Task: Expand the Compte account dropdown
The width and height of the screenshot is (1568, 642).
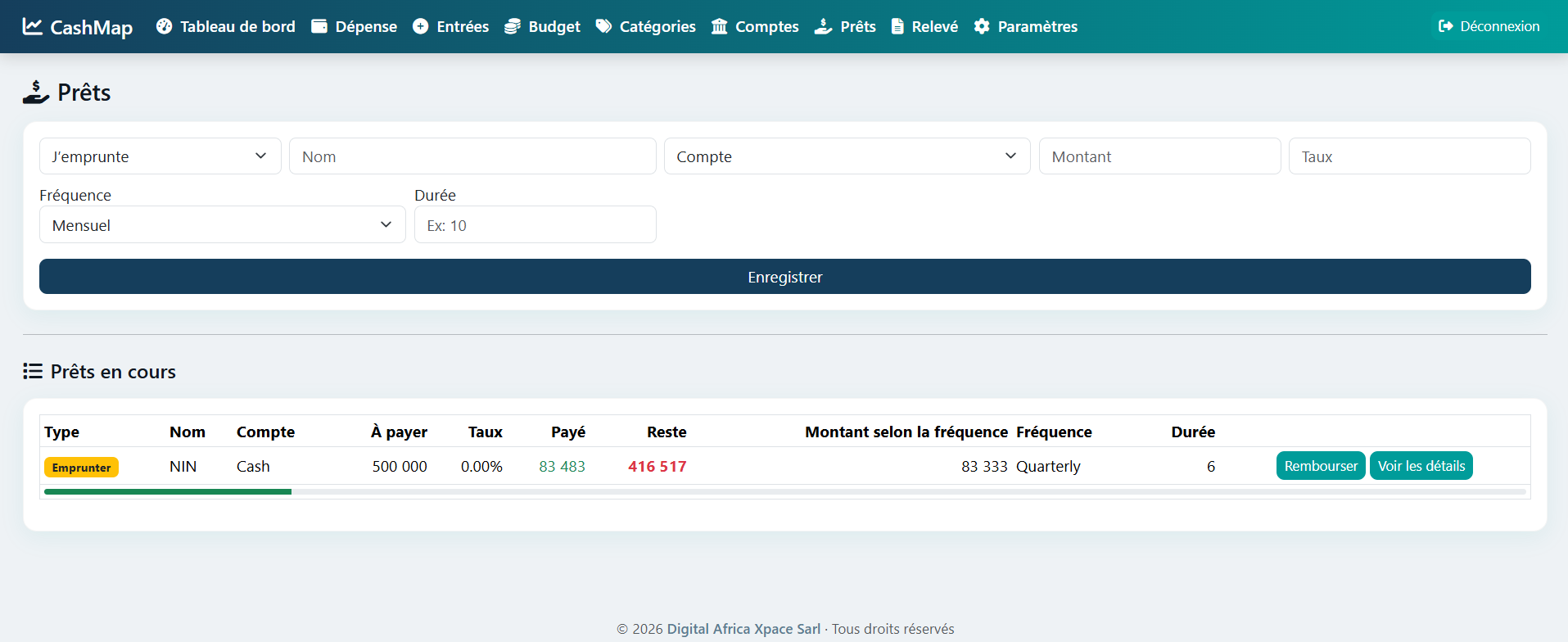Action: pos(847,156)
